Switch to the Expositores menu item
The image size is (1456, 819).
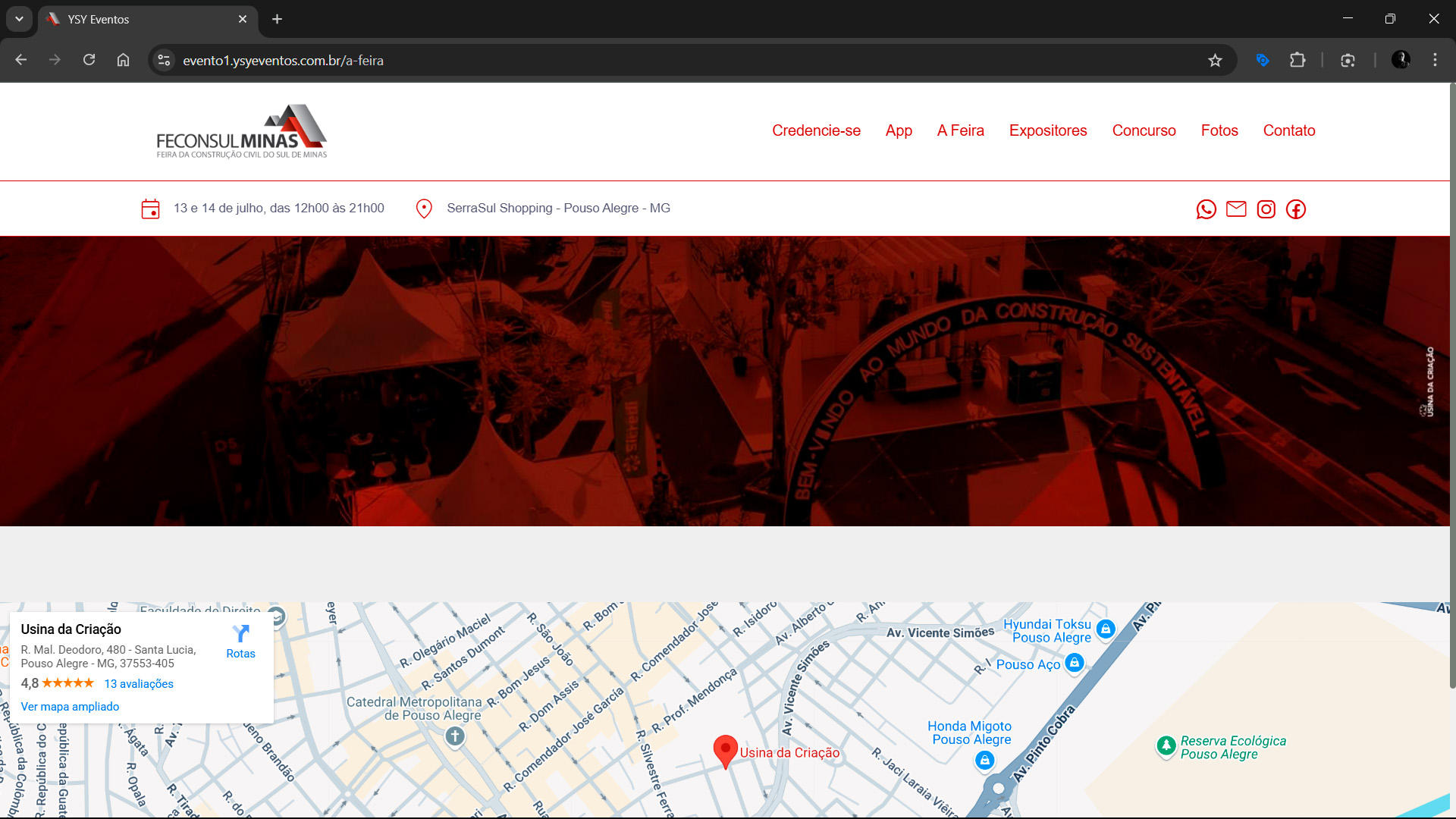pyautogui.click(x=1048, y=130)
